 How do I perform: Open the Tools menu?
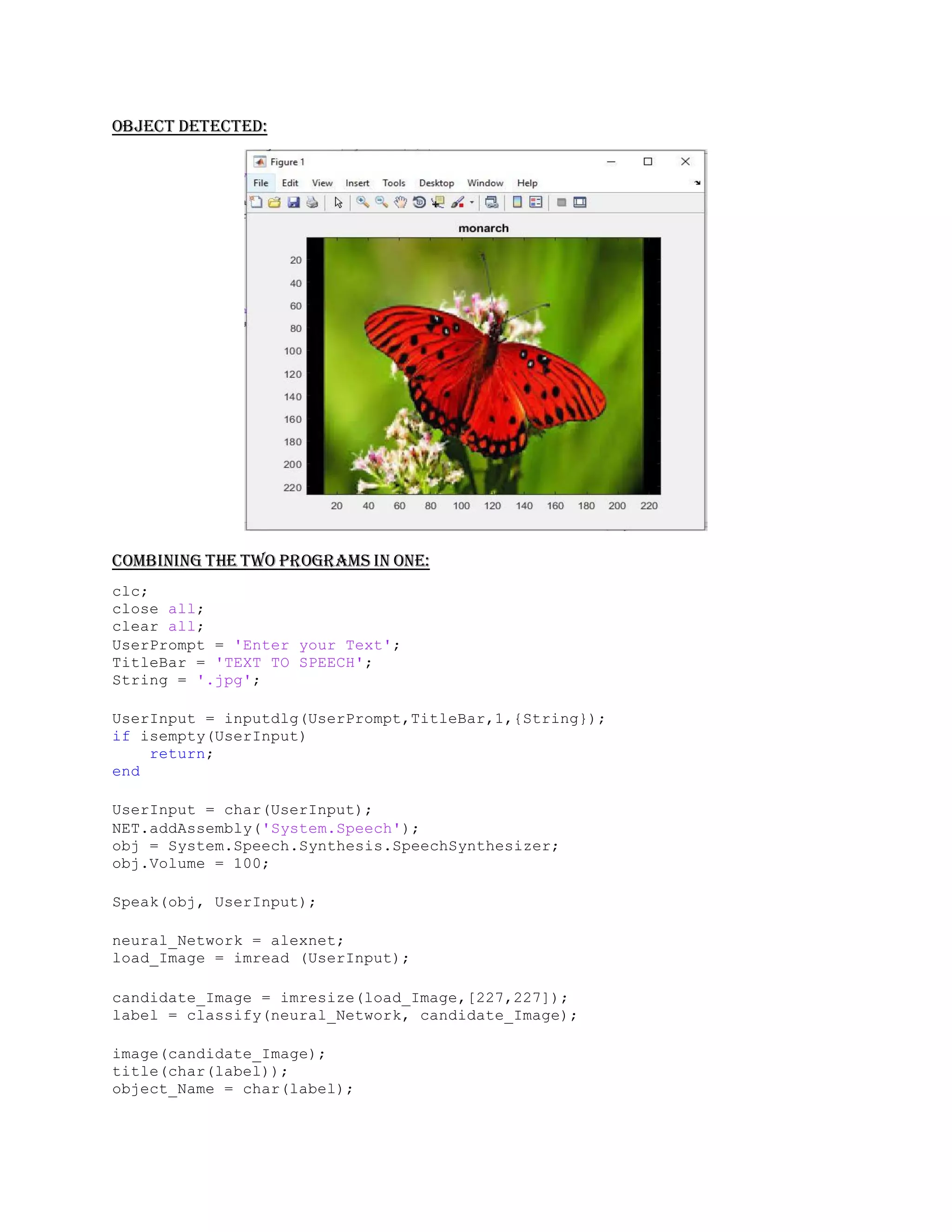coord(394,183)
